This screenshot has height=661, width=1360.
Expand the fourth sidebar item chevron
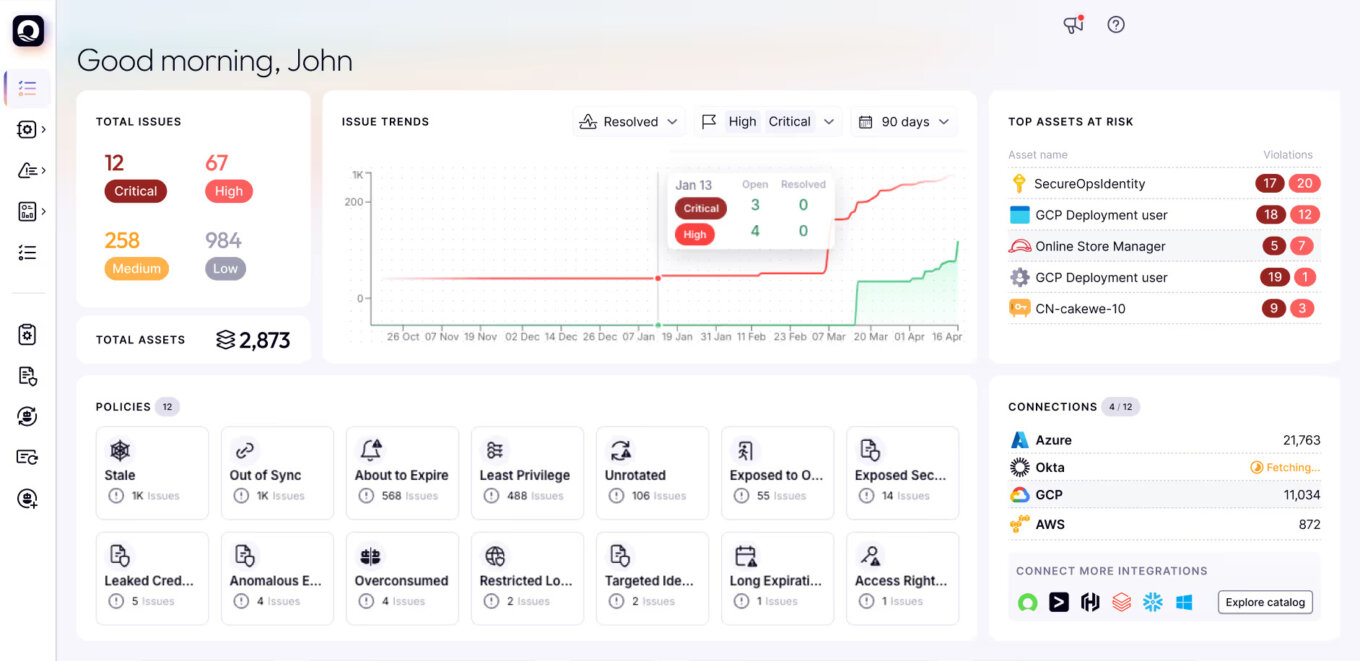coord(44,211)
